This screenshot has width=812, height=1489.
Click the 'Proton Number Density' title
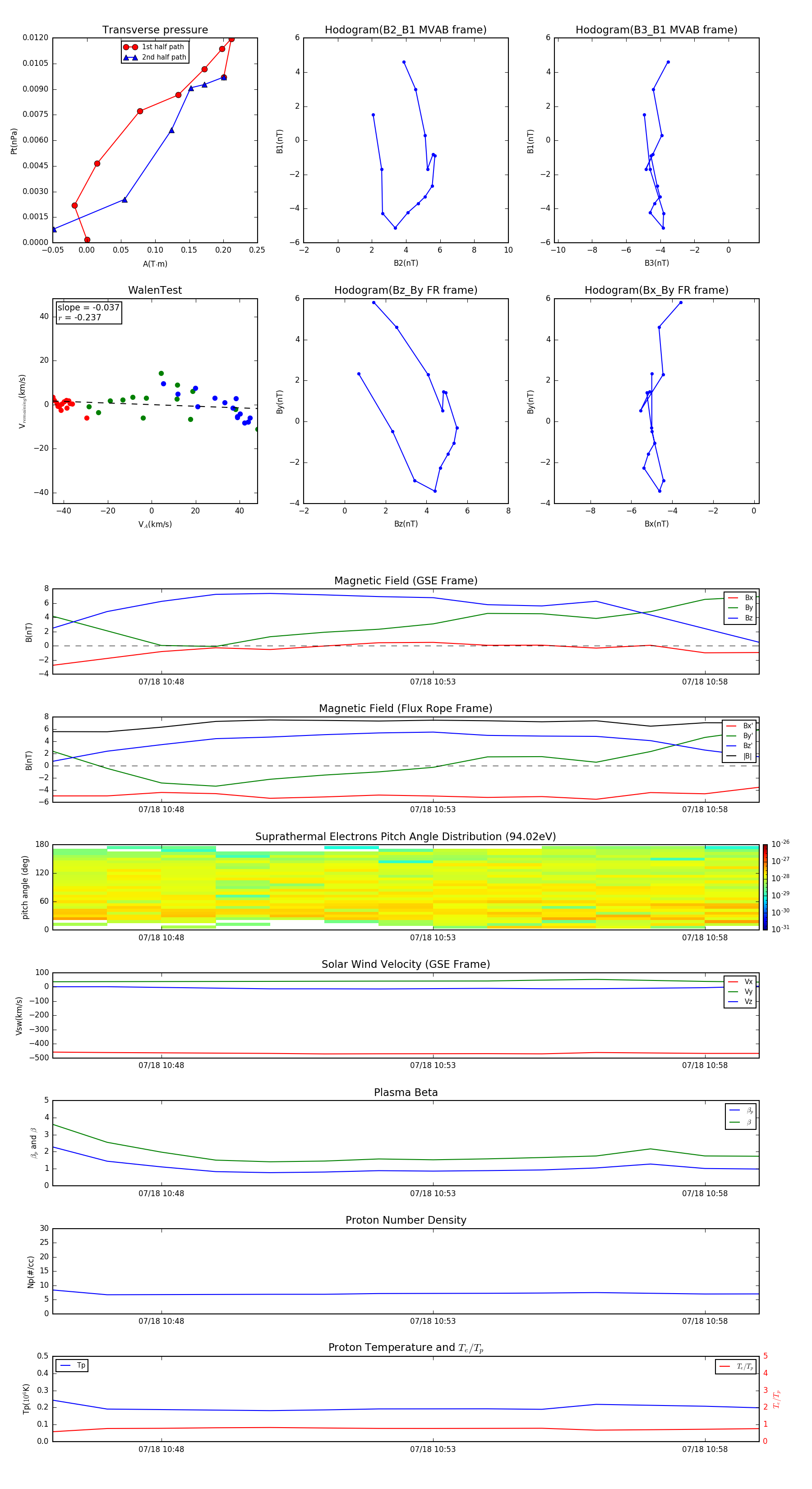pyautogui.click(x=406, y=1220)
